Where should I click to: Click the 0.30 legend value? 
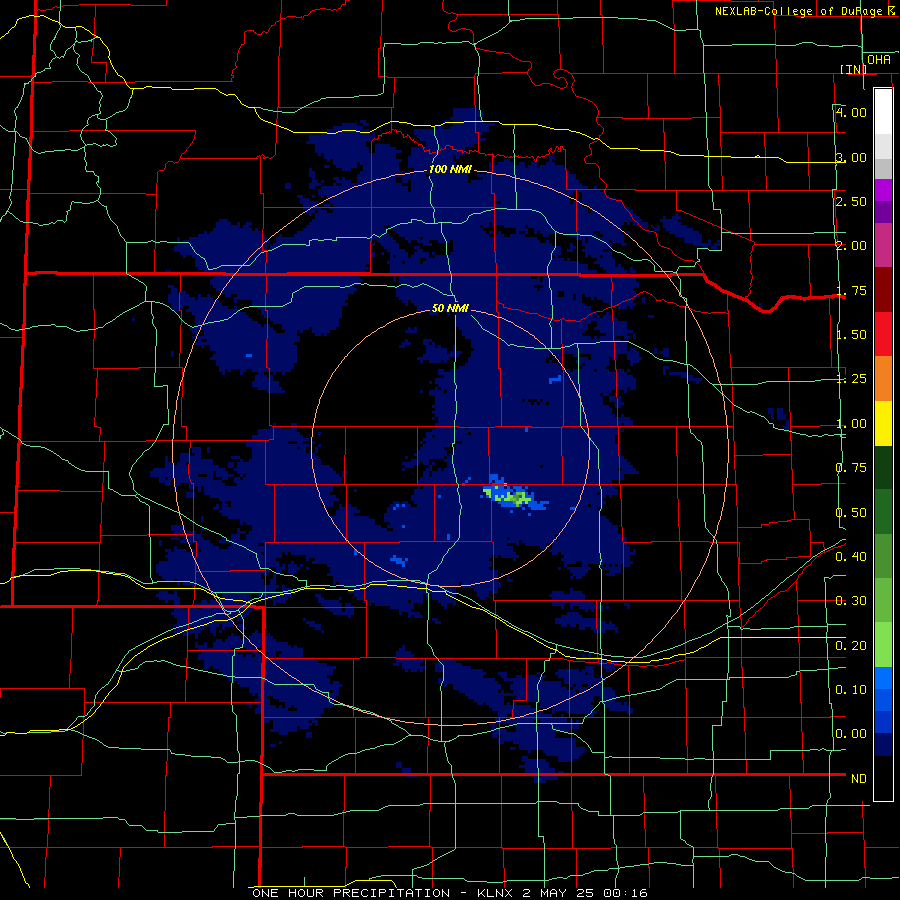tap(851, 601)
